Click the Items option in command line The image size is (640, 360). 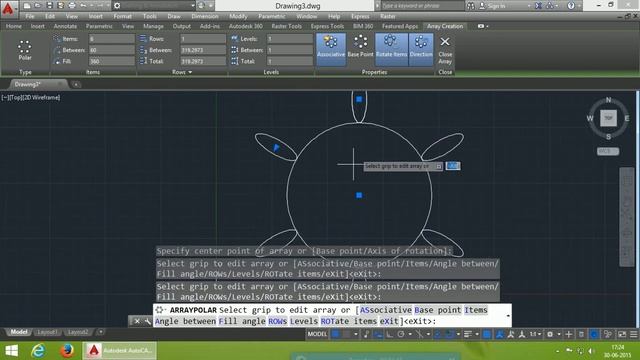(476, 310)
